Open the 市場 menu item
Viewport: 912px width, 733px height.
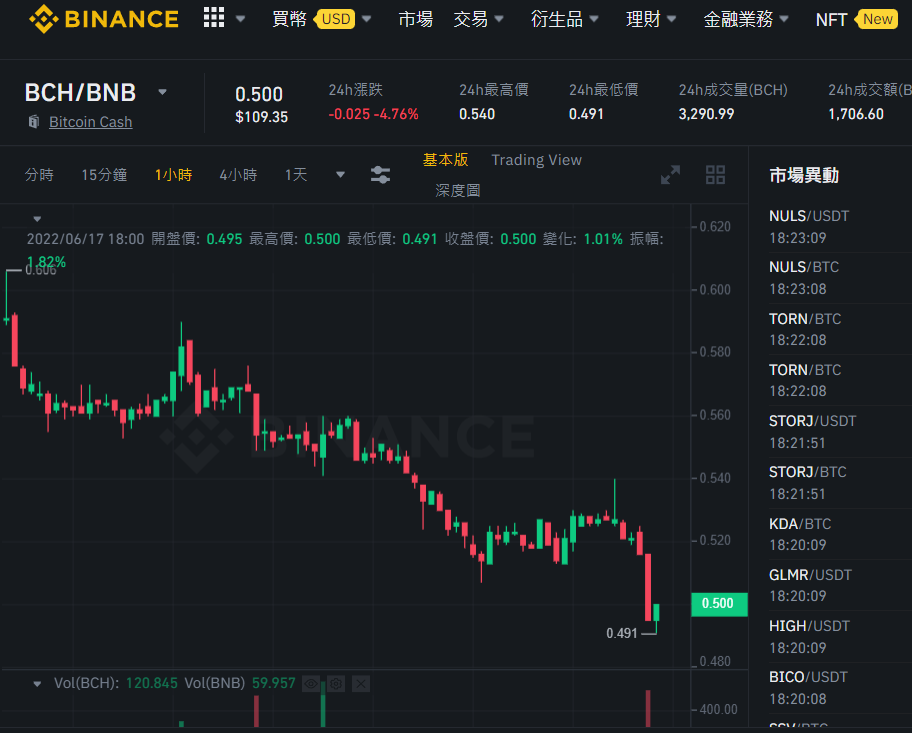click(x=415, y=19)
